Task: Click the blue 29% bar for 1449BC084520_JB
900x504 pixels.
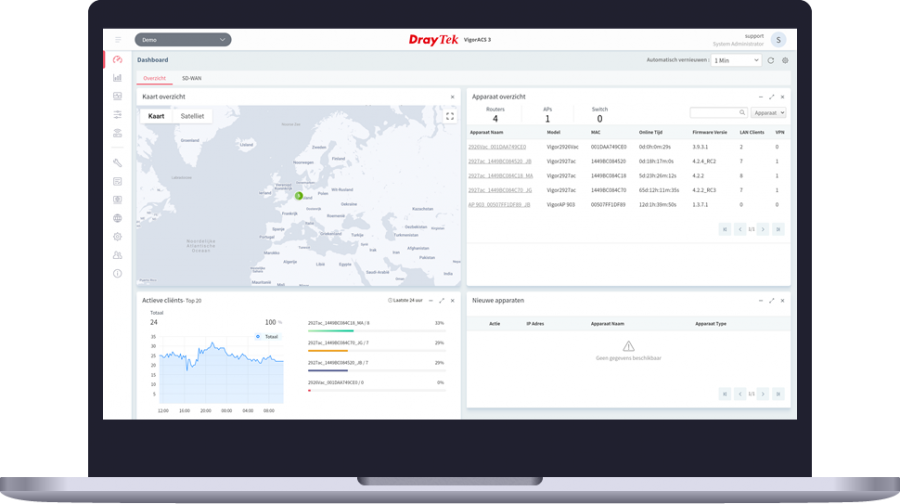Action: (x=328, y=370)
